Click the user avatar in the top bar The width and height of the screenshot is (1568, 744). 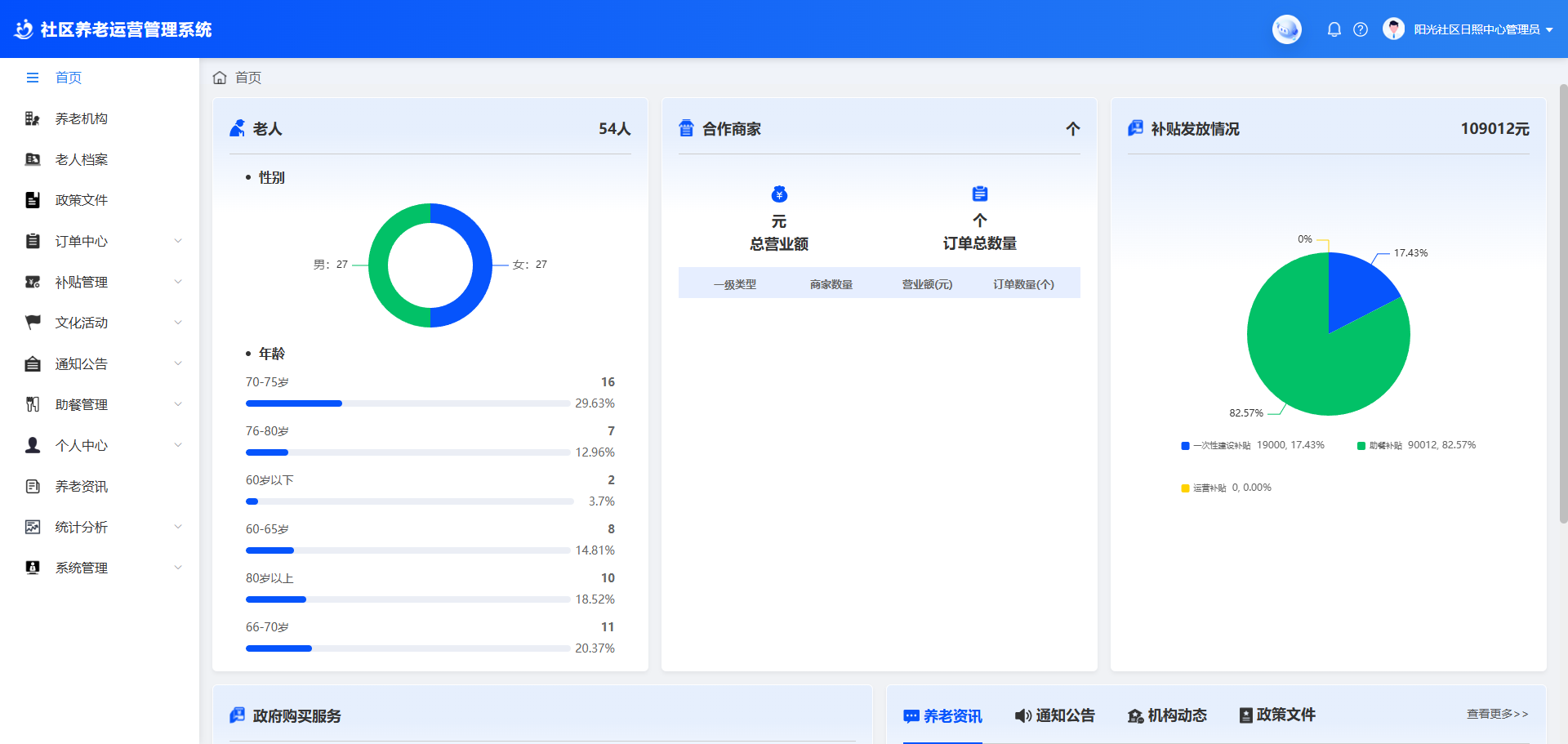(x=1392, y=29)
